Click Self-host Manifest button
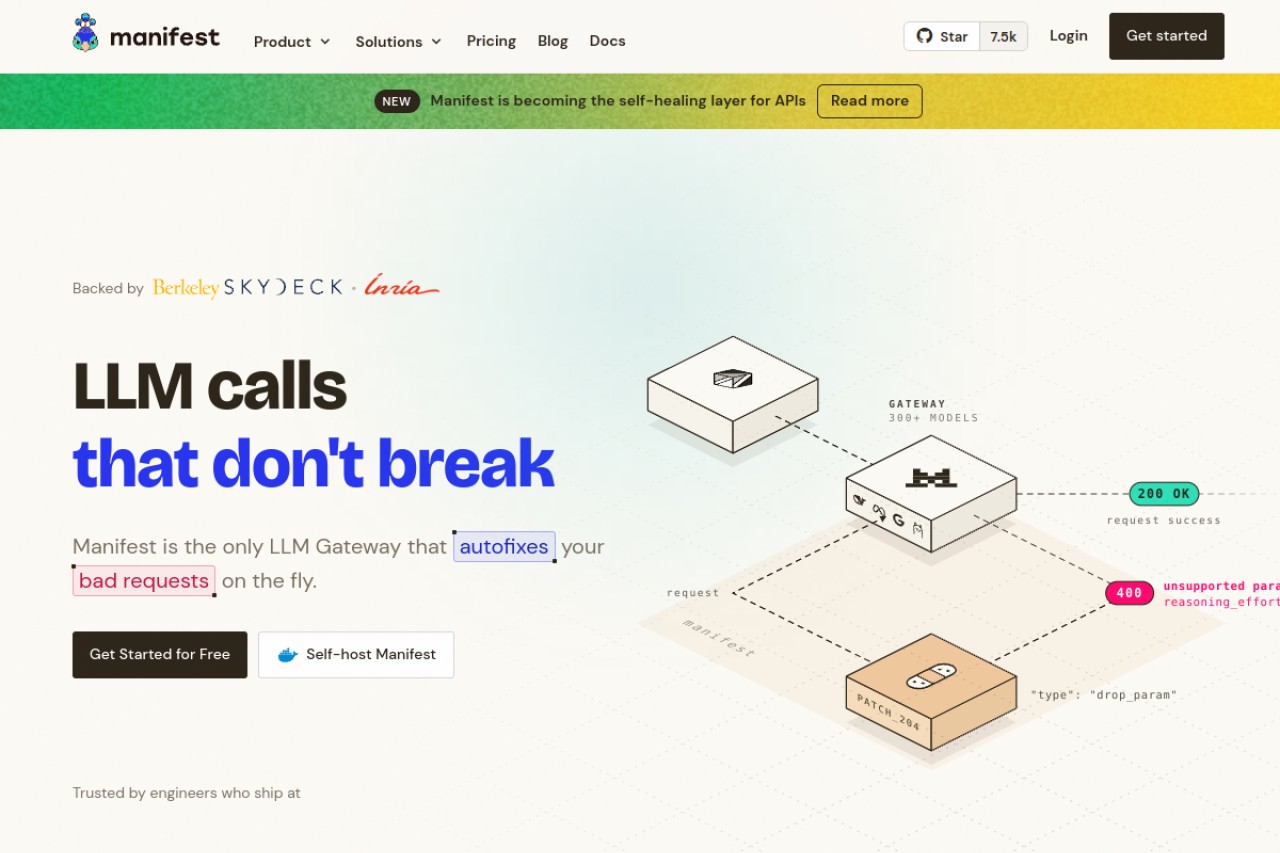1280x853 pixels. pyautogui.click(x=356, y=654)
